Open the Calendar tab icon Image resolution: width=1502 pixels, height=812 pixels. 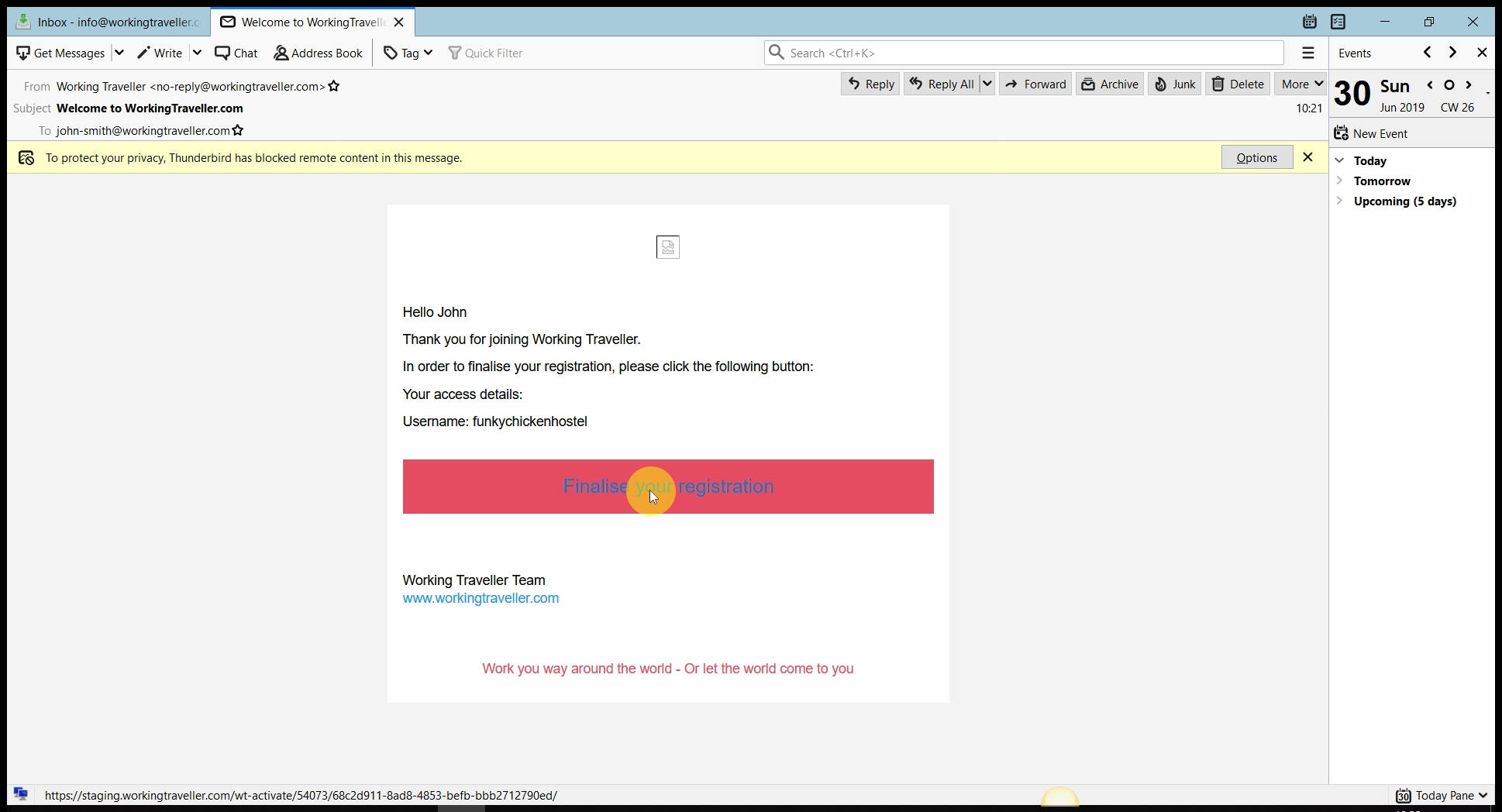[x=1310, y=22]
